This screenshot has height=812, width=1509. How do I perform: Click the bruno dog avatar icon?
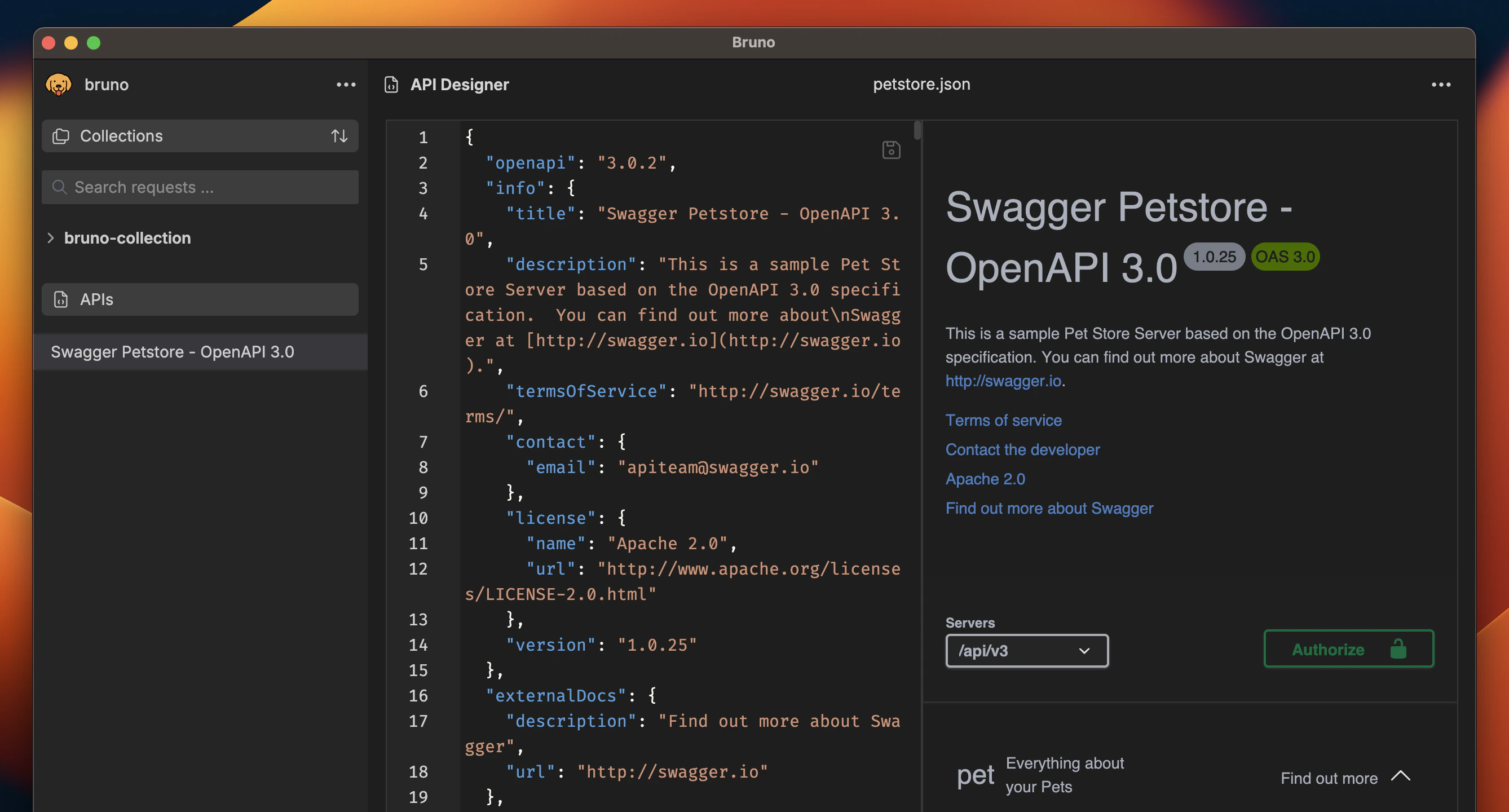click(58, 84)
